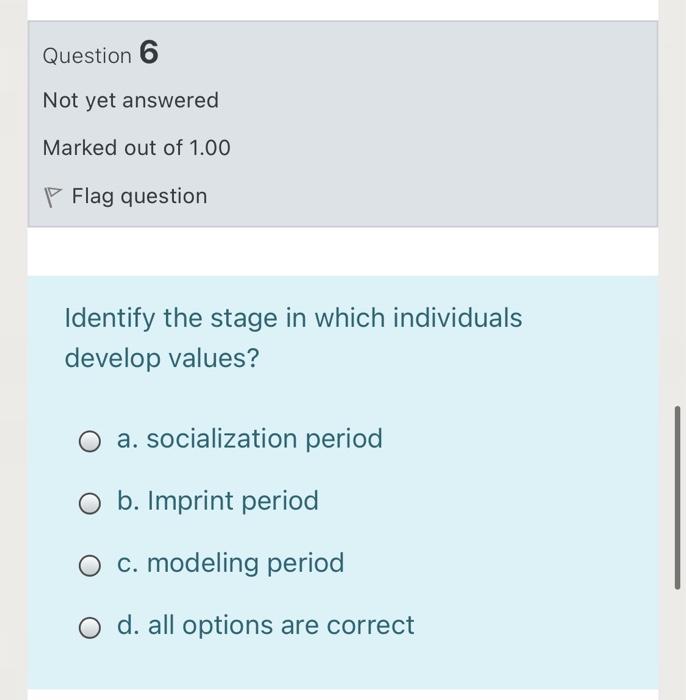Click the word 'Question' in the heading

tap(87, 56)
